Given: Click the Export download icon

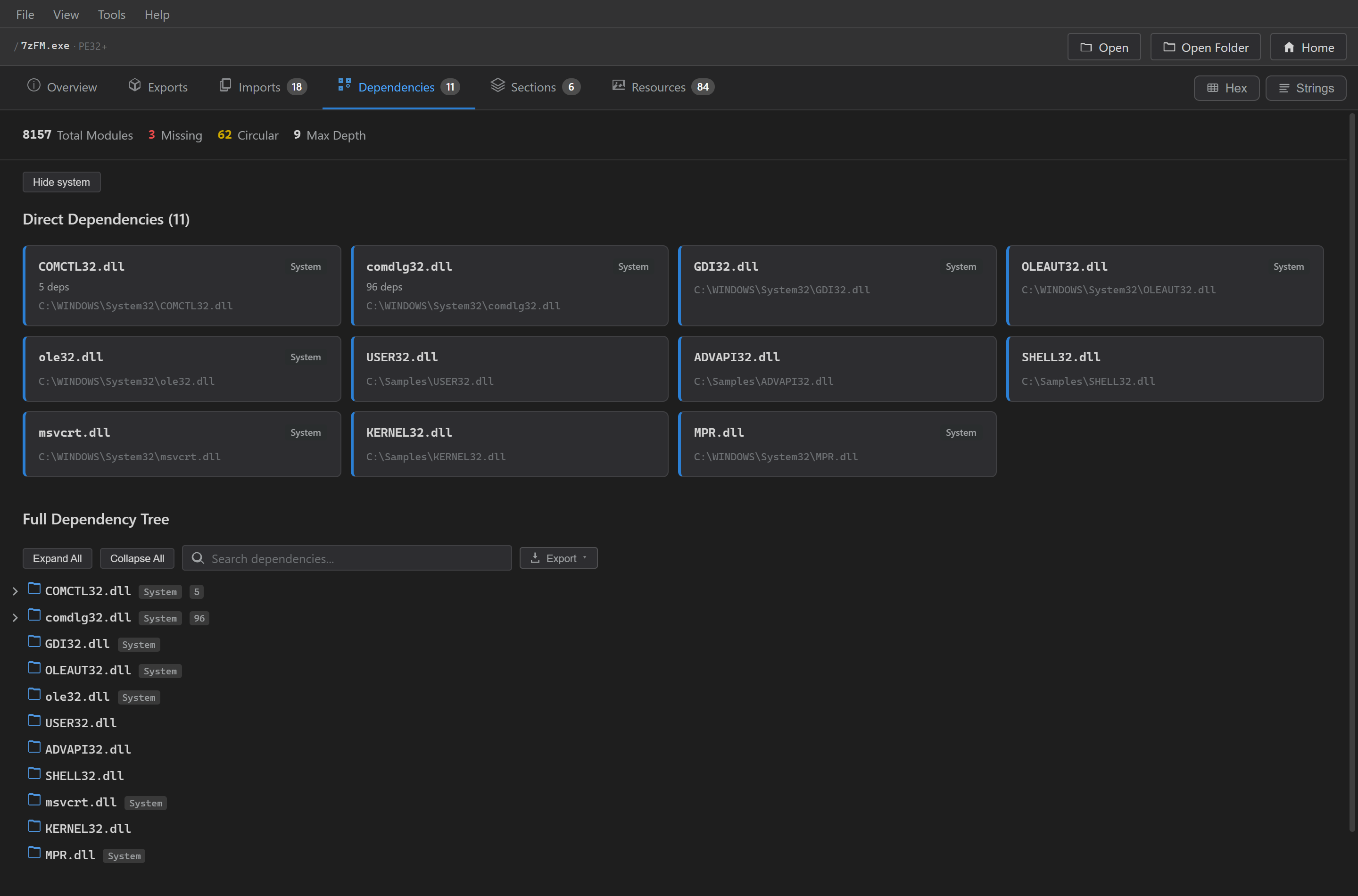Looking at the screenshot, I should 535,558.
